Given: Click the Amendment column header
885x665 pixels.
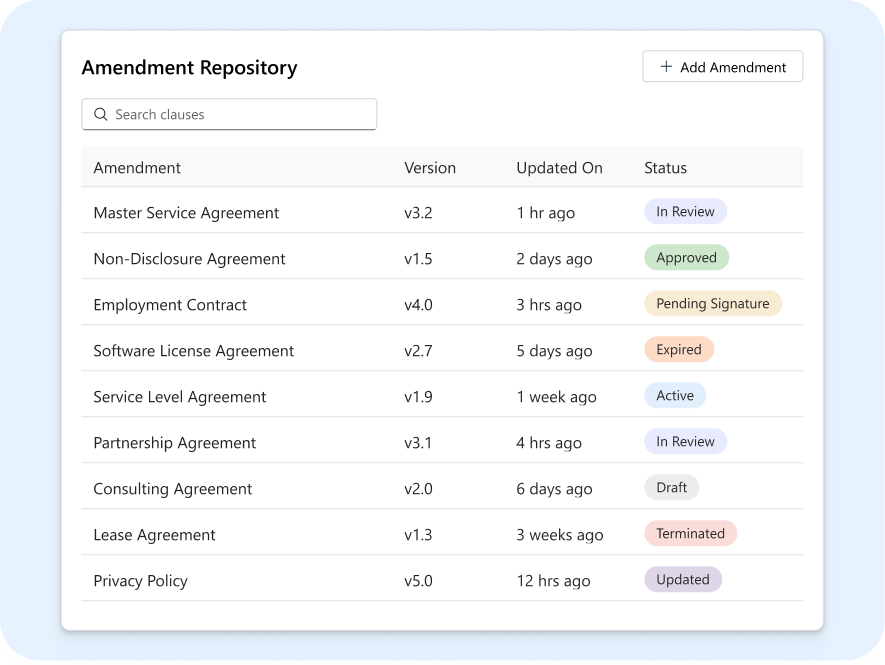Looking at the screenshot, I should pyautogui.click(x=137, y=168).
